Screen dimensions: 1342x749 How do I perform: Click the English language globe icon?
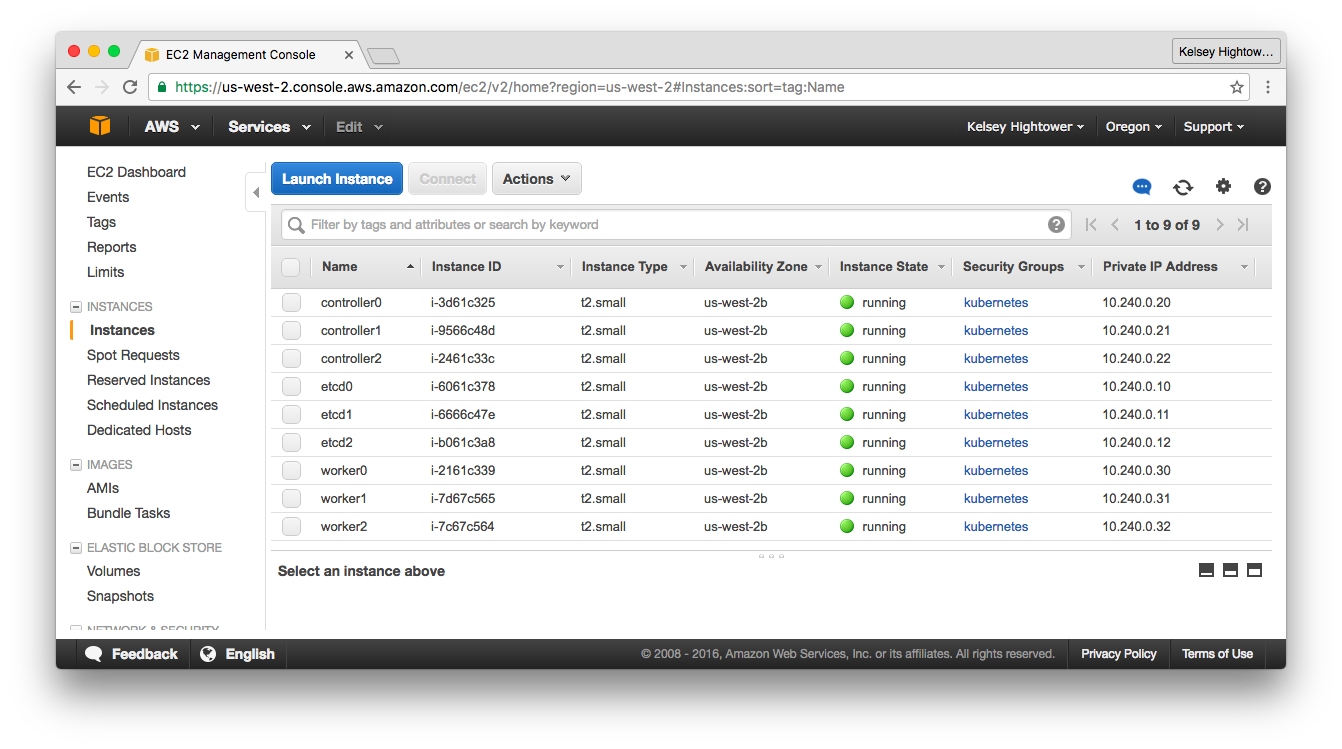pyautogui.click(x=208, y=654)
